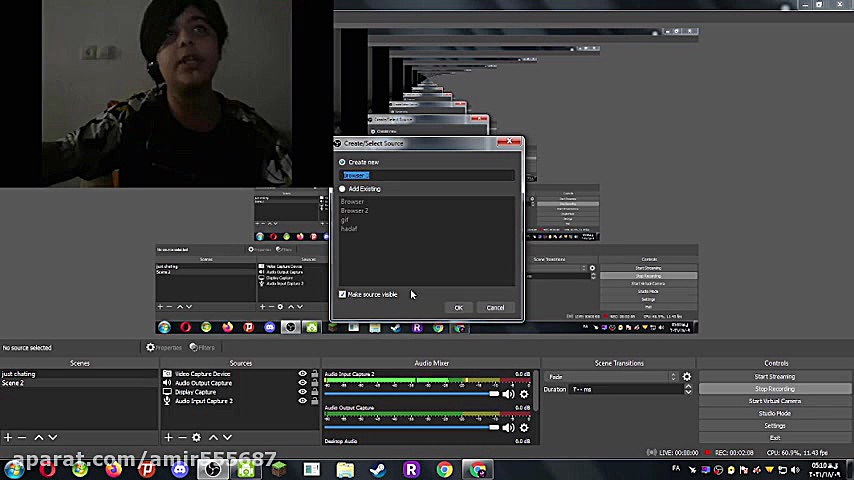
Task: Open source Properties from the toolbar
Action: 164,348
